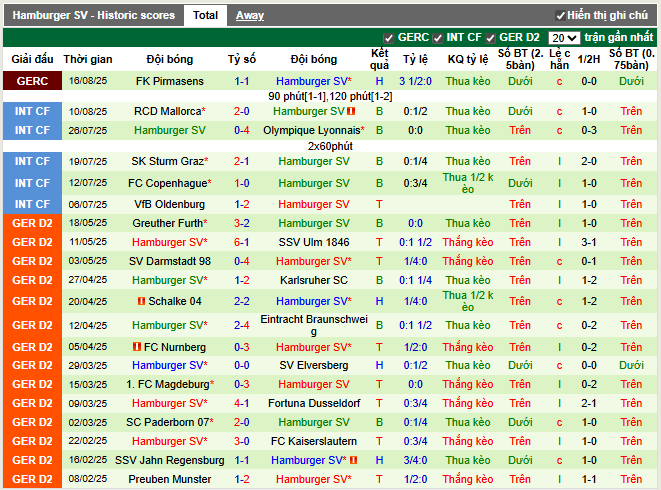Screen dimensions: 661x490
Task: Toggle the INT CF competition checkbox
Action: point(438,38)
